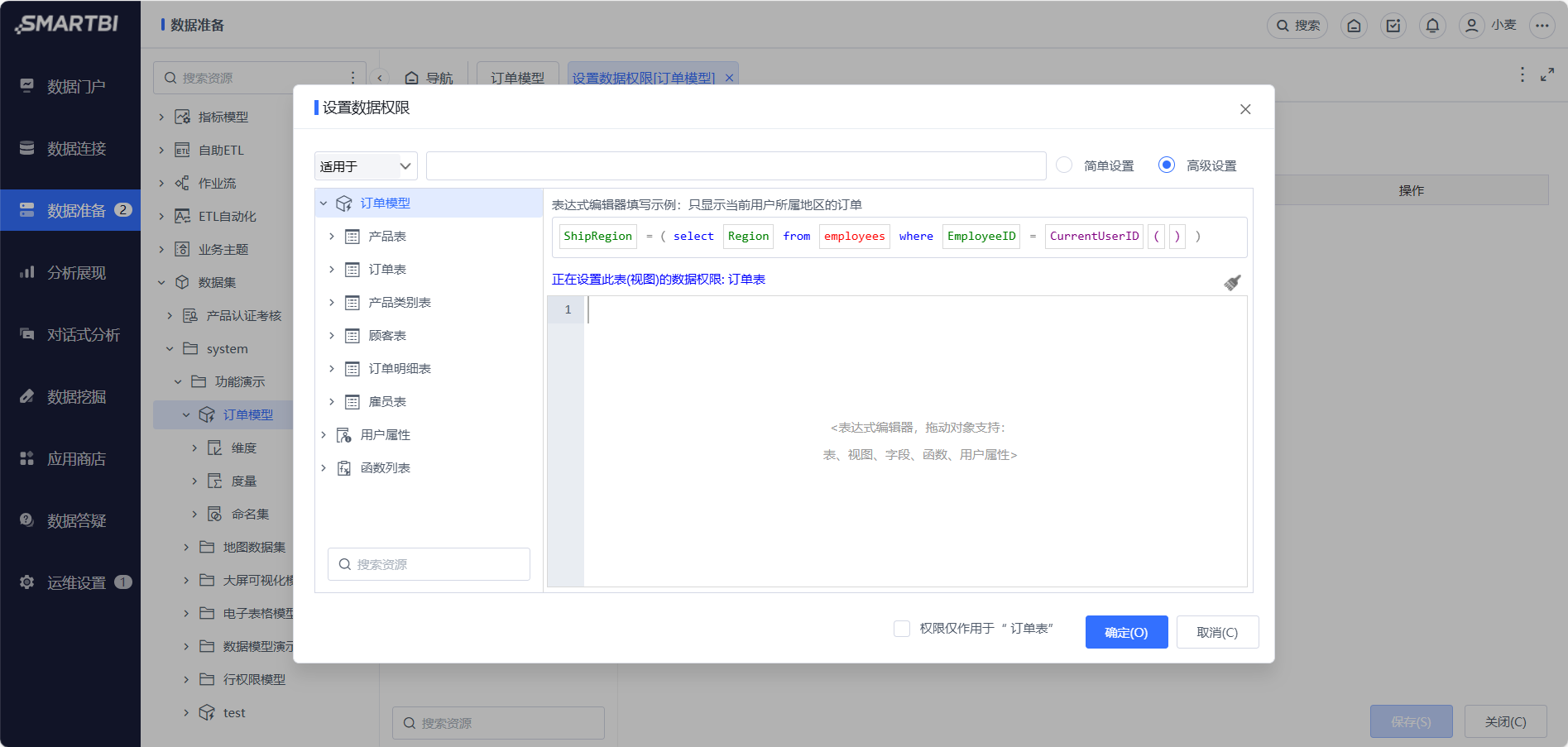Open the 数据门户 sidebar section
Screen dimensions: 1568x747
click(x=70, y=86)
